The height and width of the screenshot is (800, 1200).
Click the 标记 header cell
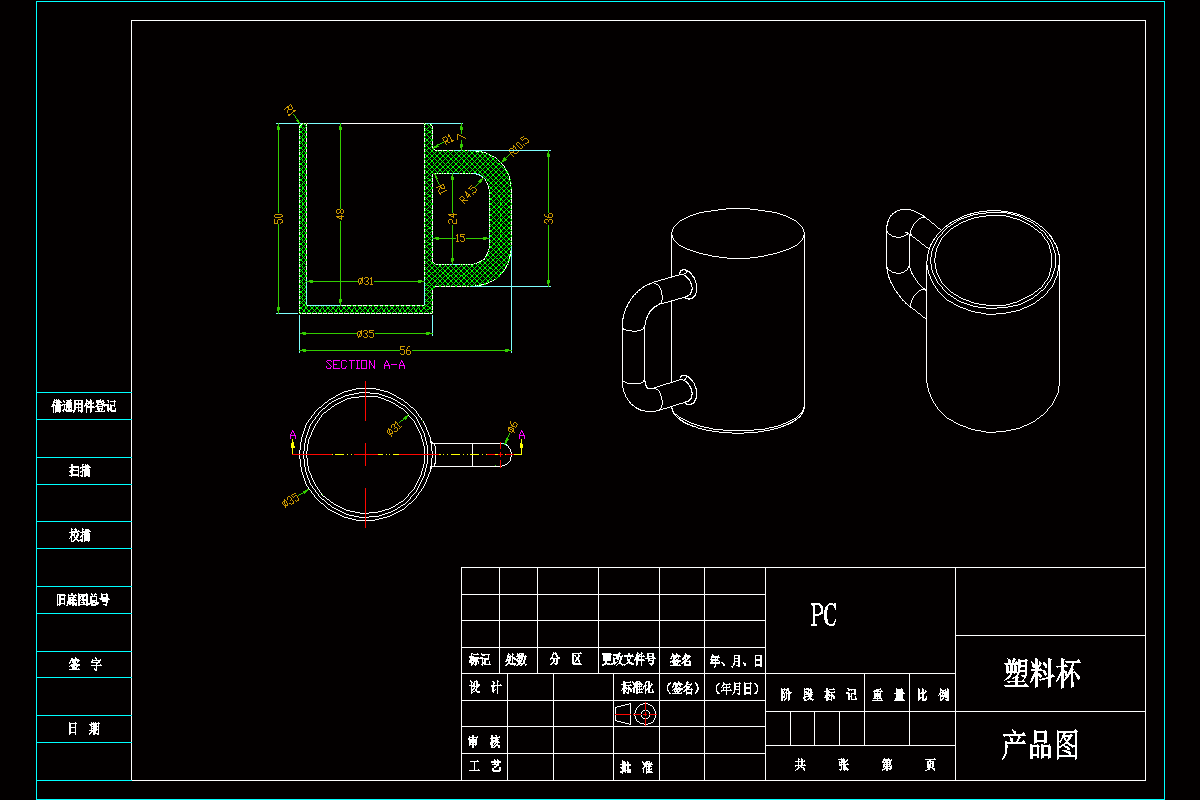[480, 660]
